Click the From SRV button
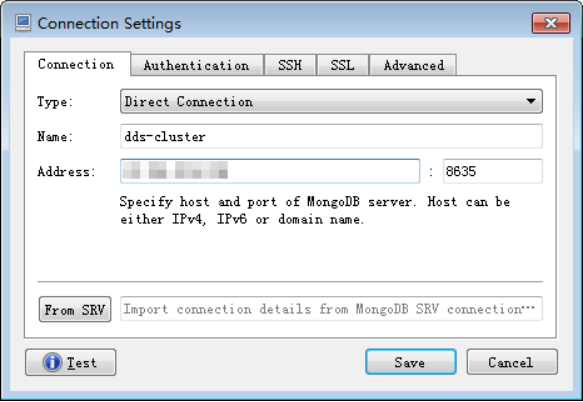Image resolution: width=583 pixels, height=402 pixels. [75, 309]
